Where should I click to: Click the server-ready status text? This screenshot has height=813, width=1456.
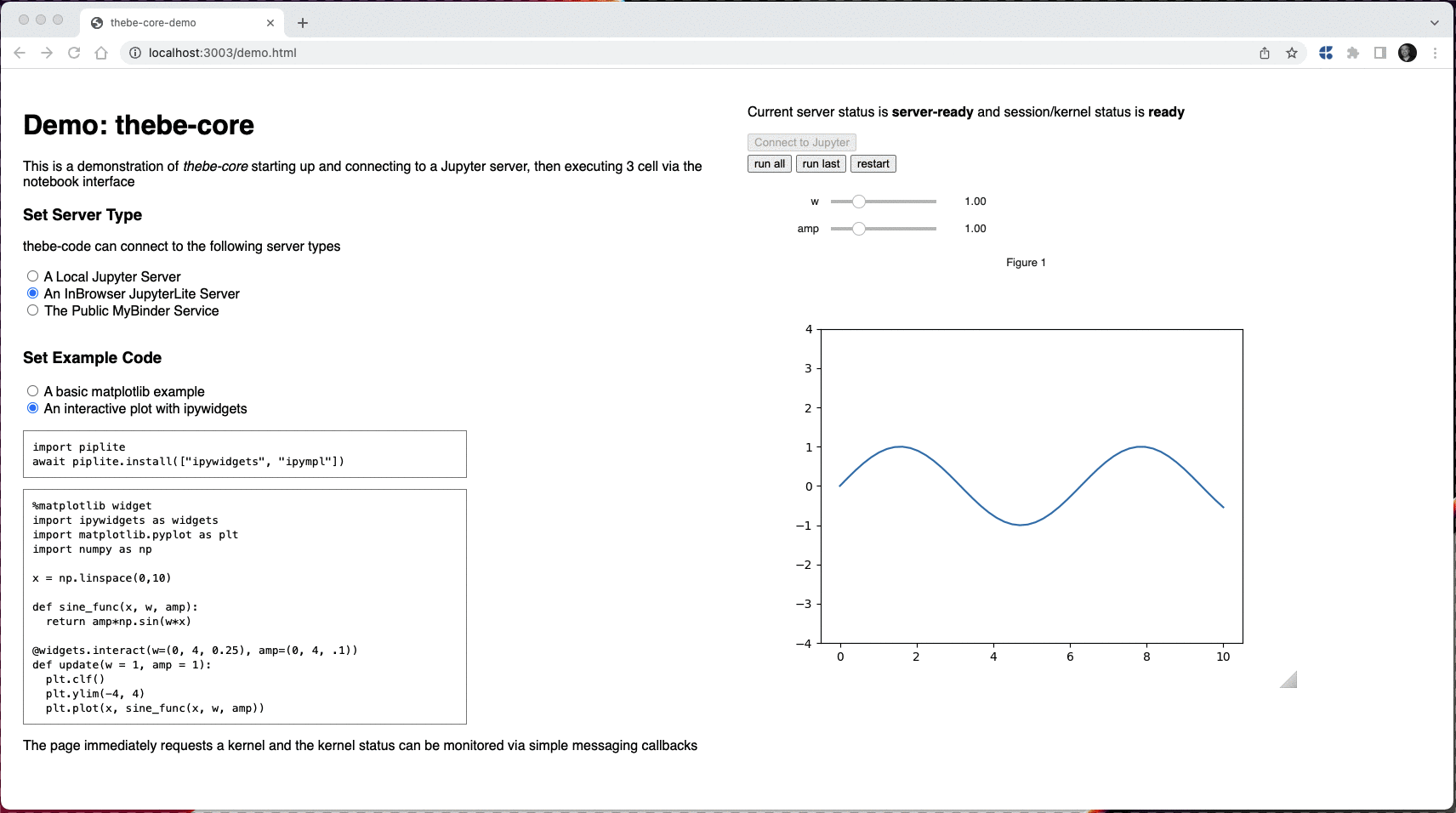click(x=932, y=112)
